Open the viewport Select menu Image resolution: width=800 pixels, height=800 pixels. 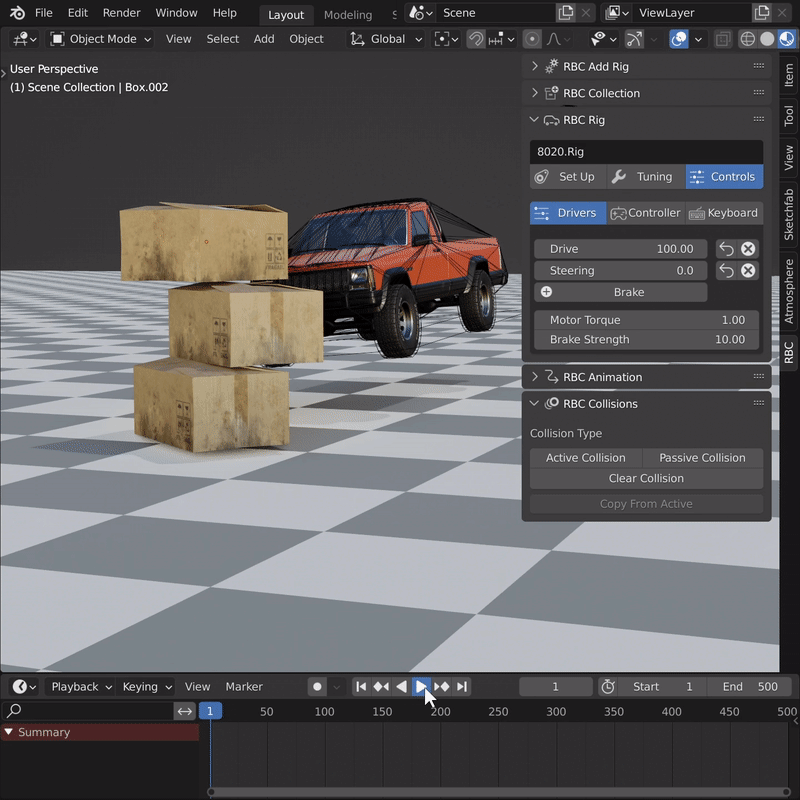(x=222, y=39)
